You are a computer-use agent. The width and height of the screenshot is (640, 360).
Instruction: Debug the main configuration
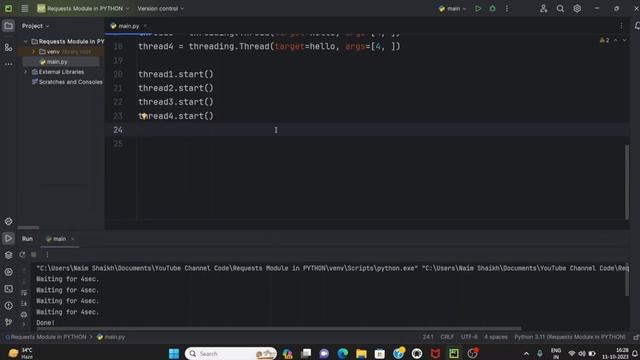[x=493, y=8]
